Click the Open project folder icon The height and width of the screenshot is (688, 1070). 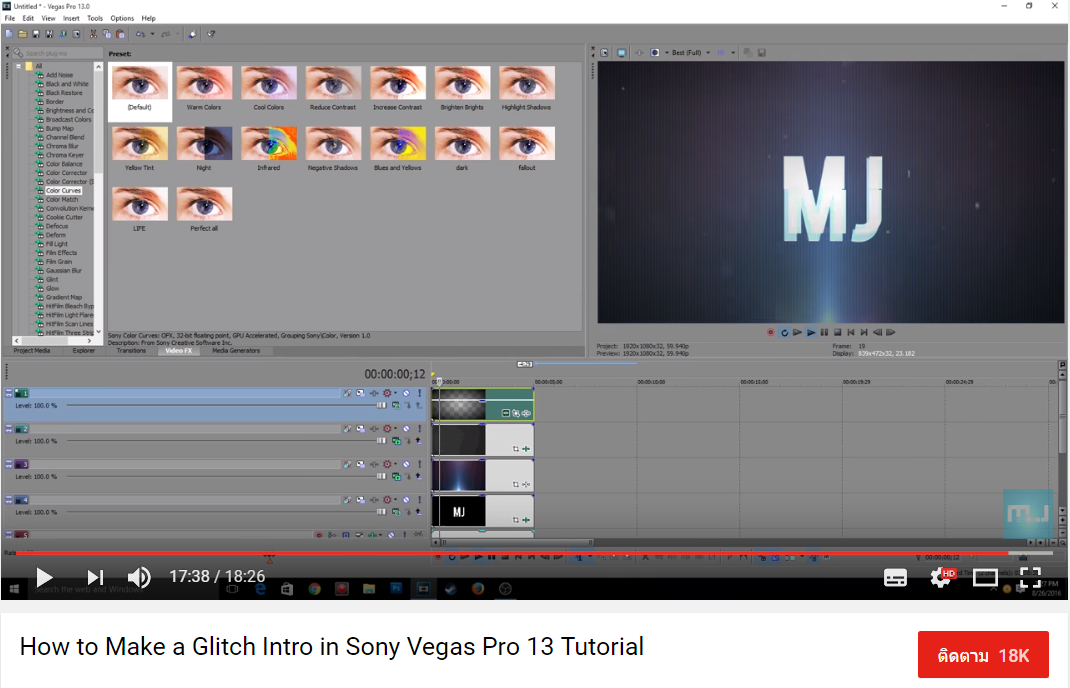point(23,34)
